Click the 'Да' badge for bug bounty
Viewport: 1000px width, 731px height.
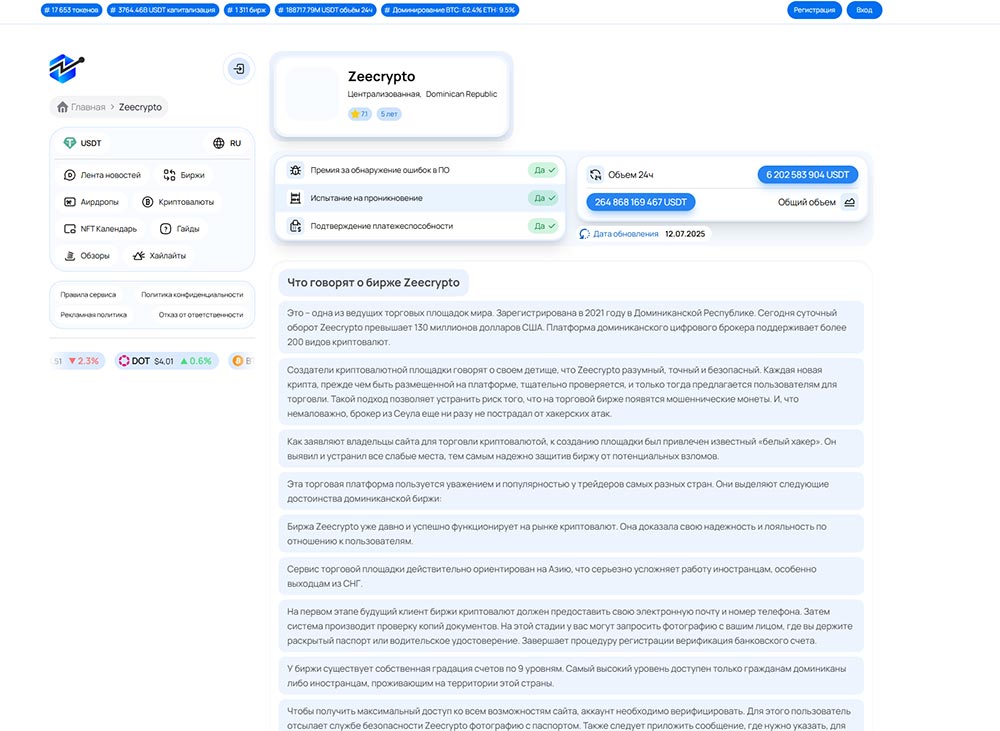pyautogui.click(x=545, y=170)
